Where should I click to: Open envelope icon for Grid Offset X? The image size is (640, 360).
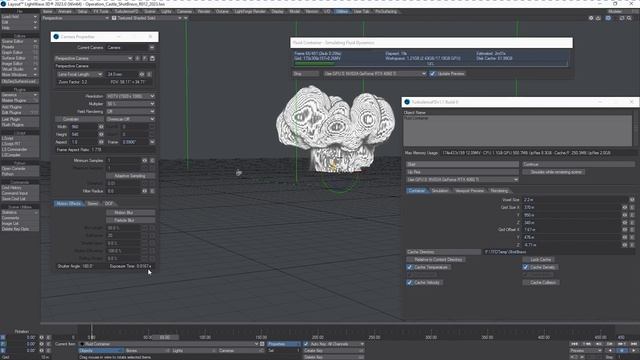coord(624,230)
